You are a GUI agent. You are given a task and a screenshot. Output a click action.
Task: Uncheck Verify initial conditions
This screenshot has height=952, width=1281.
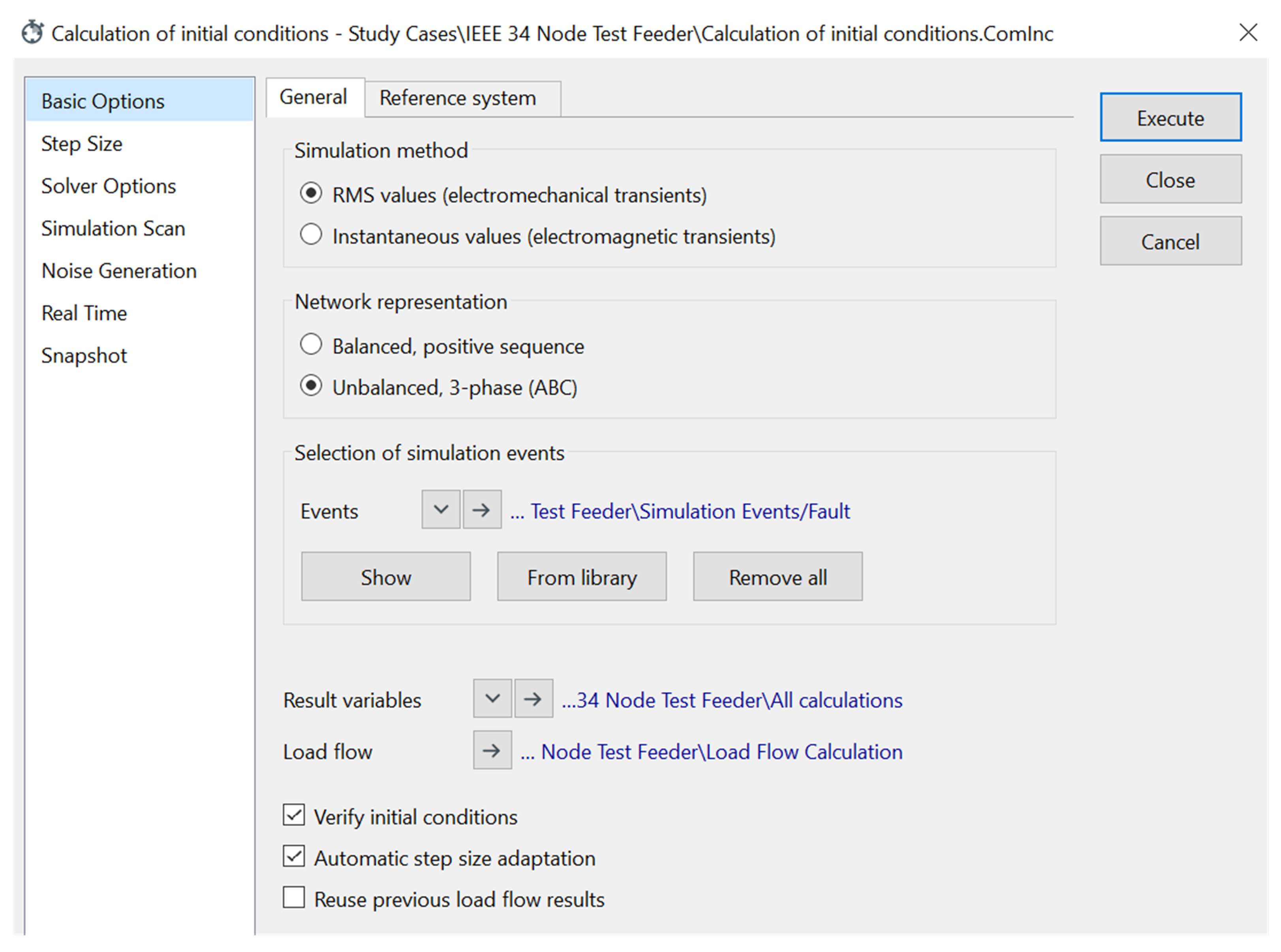[294, 815]
